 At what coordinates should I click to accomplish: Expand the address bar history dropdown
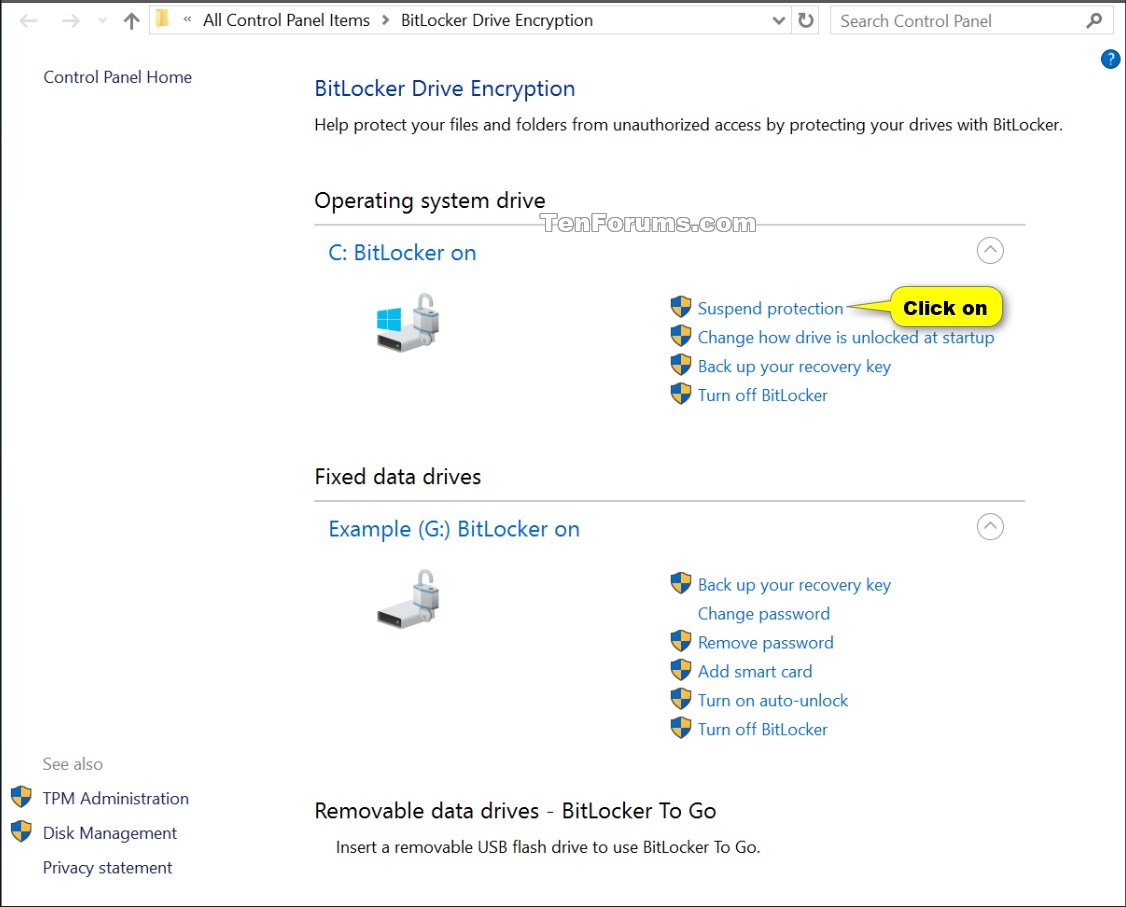coord(778,21)
